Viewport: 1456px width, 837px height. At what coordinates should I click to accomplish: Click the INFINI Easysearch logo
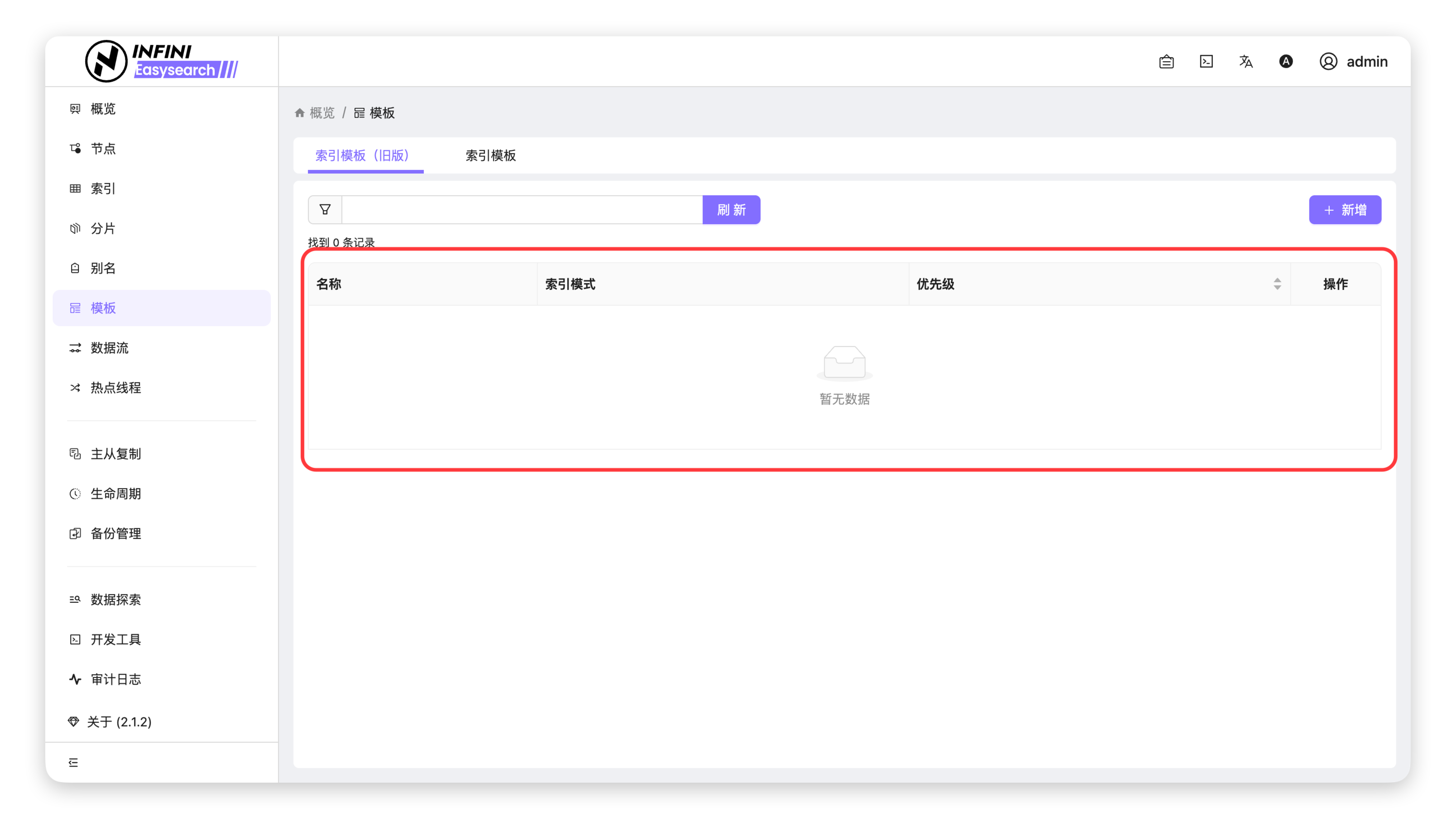(162, 61)
